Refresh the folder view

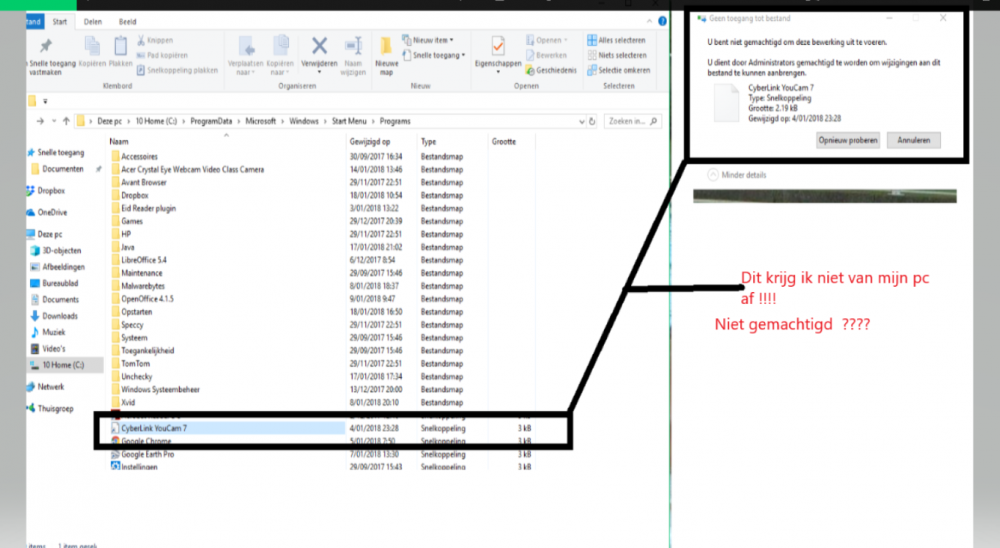[x=592, y=121]
